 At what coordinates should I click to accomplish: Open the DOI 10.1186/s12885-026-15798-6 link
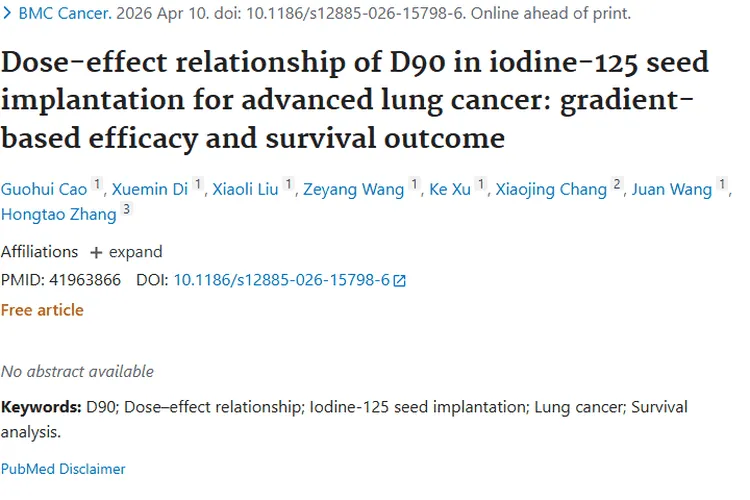[x=281, y=280]
